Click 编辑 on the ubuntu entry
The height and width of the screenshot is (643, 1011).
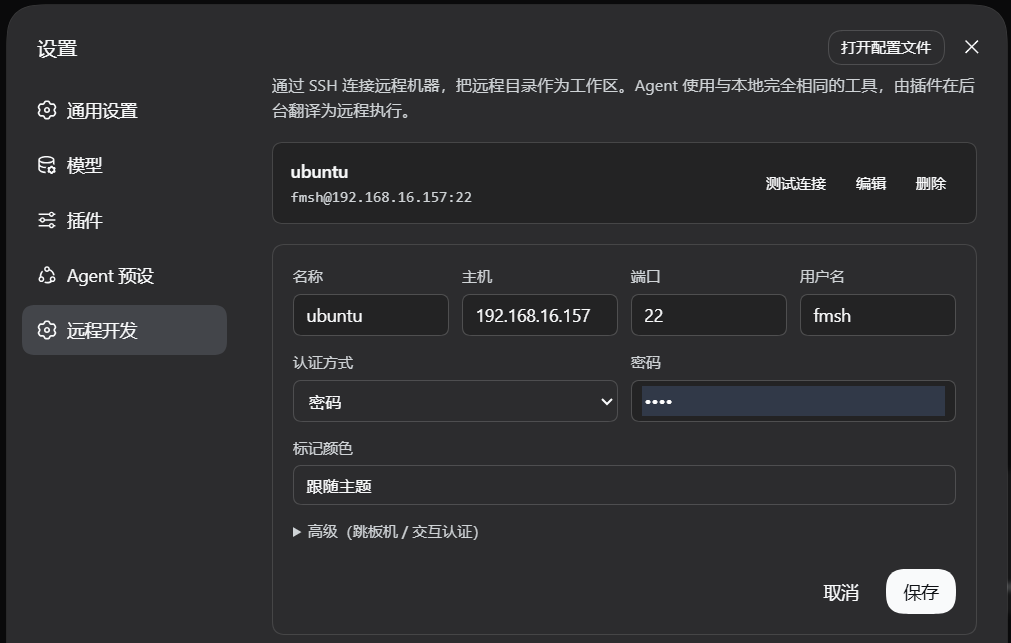click(x=870, y=184)
